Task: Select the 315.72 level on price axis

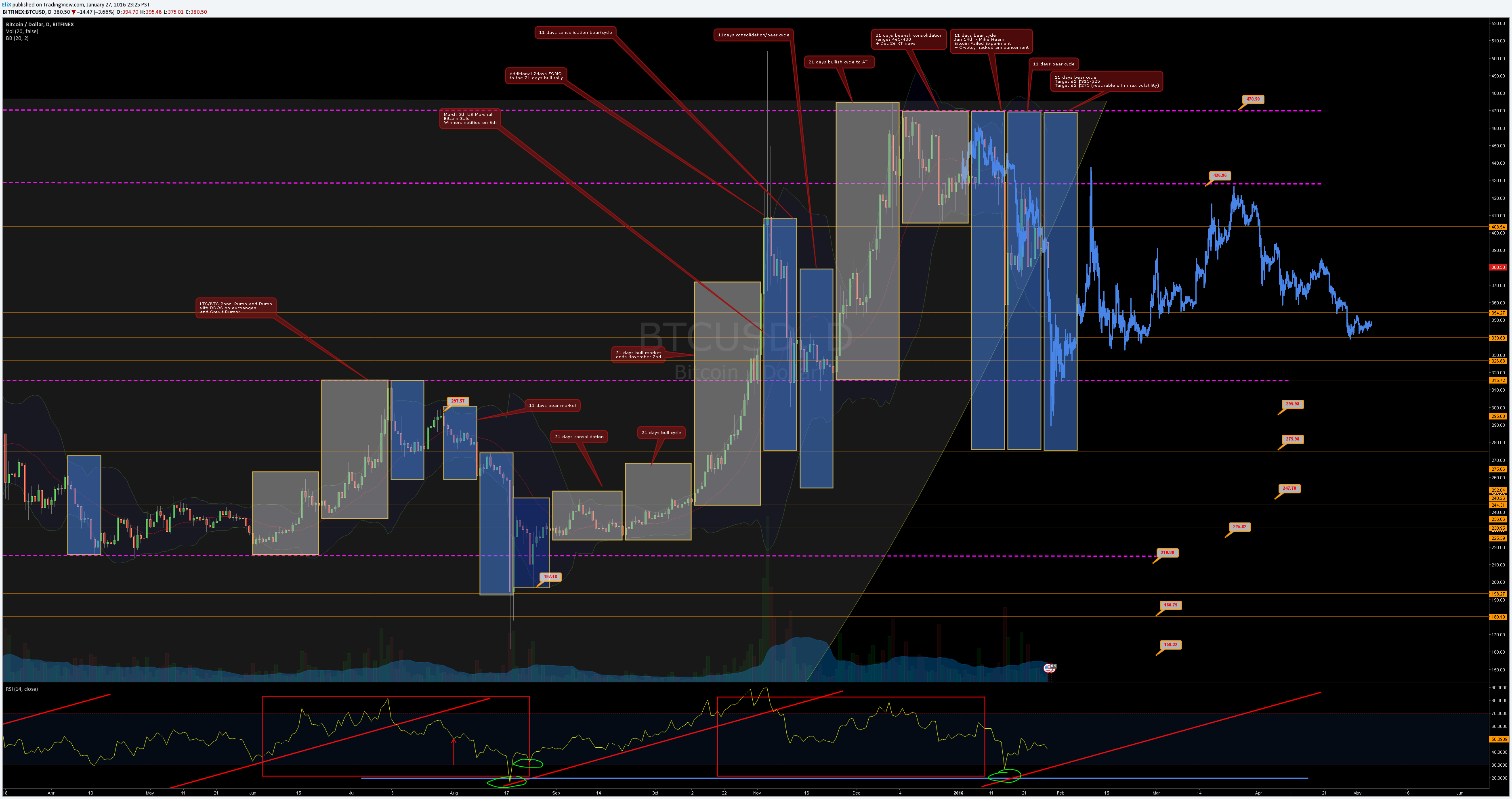Action: (x=1498, y=381)
